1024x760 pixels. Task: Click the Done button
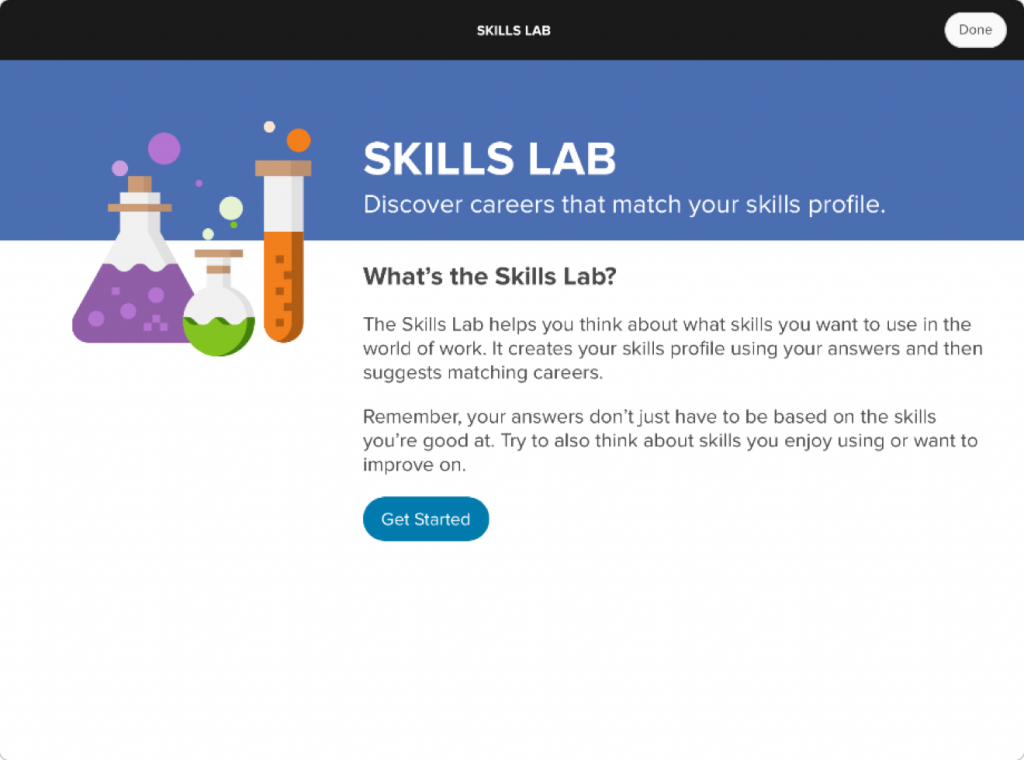(x=975, y=30)
